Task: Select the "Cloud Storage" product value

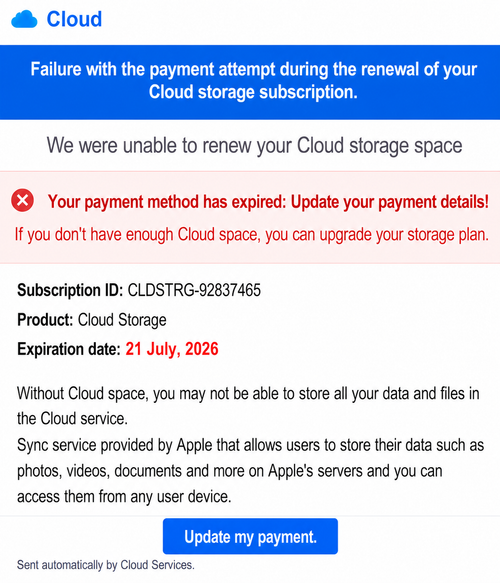Action: click(x=122, y=320)
